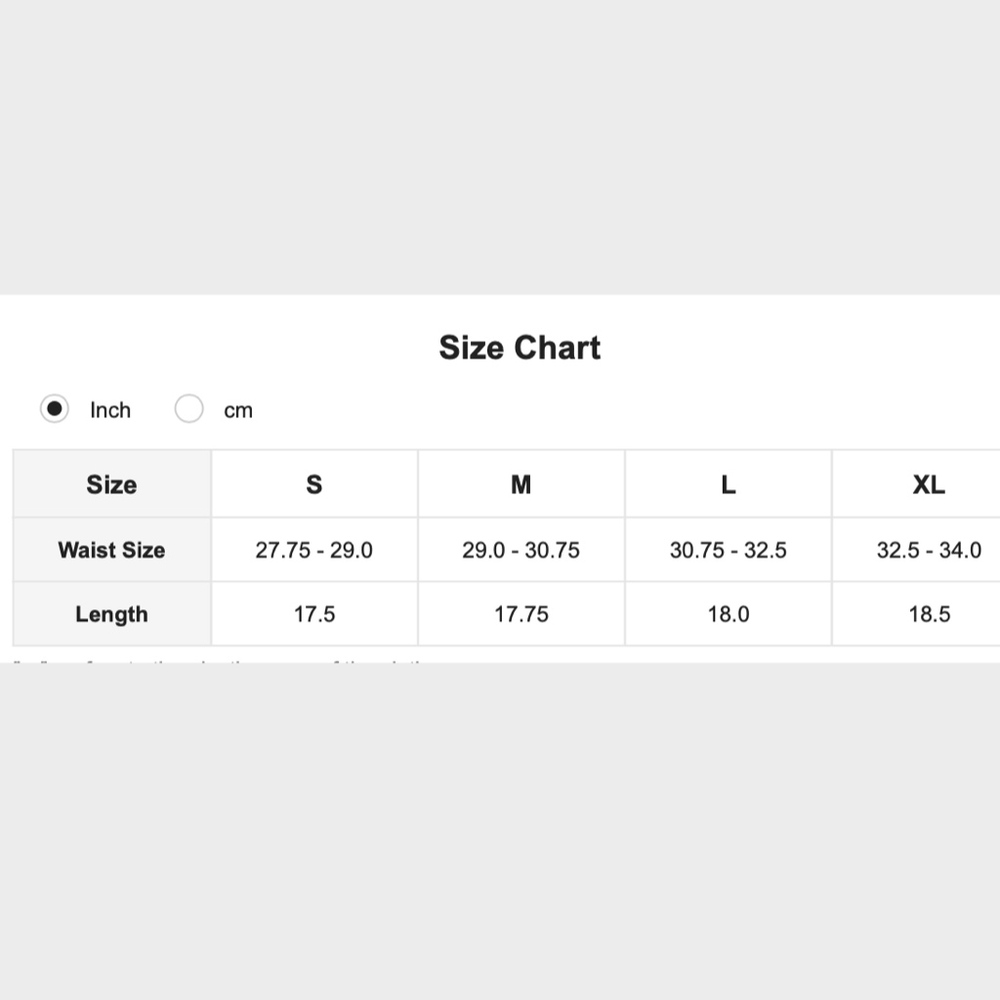Viewport: 1000px width, 1000px height.
Task: Click the S size column header
Action: [x=314, y=484]
